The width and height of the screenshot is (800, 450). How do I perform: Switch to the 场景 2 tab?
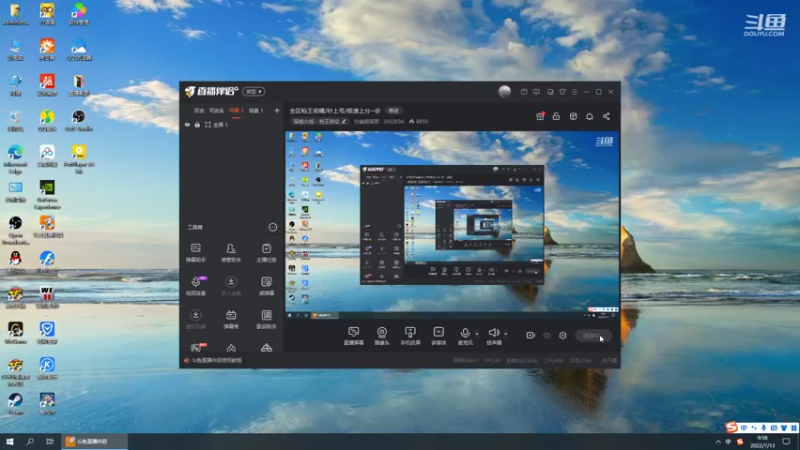coord(236,110)
